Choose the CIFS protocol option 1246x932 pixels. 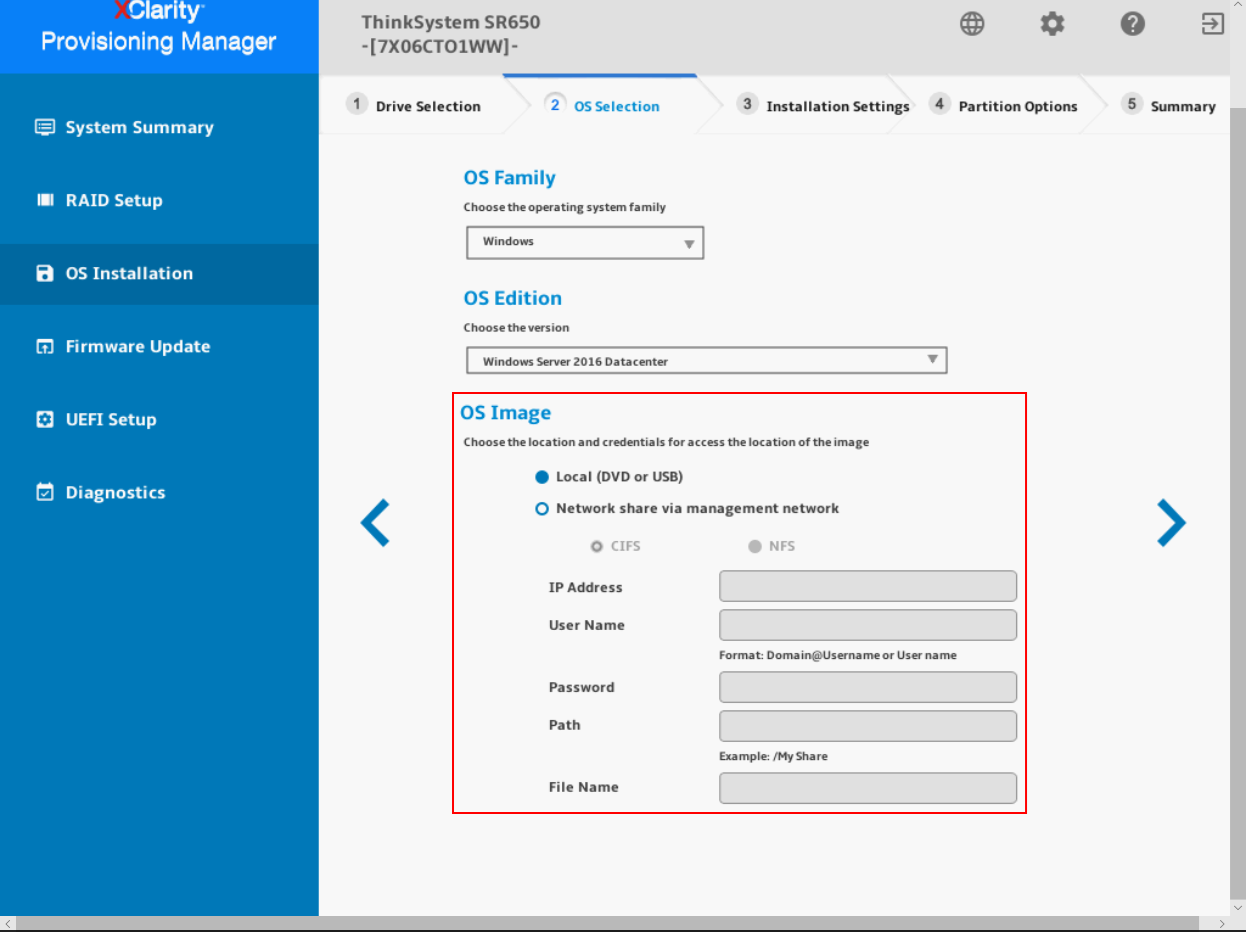click(x=597, y=546)
